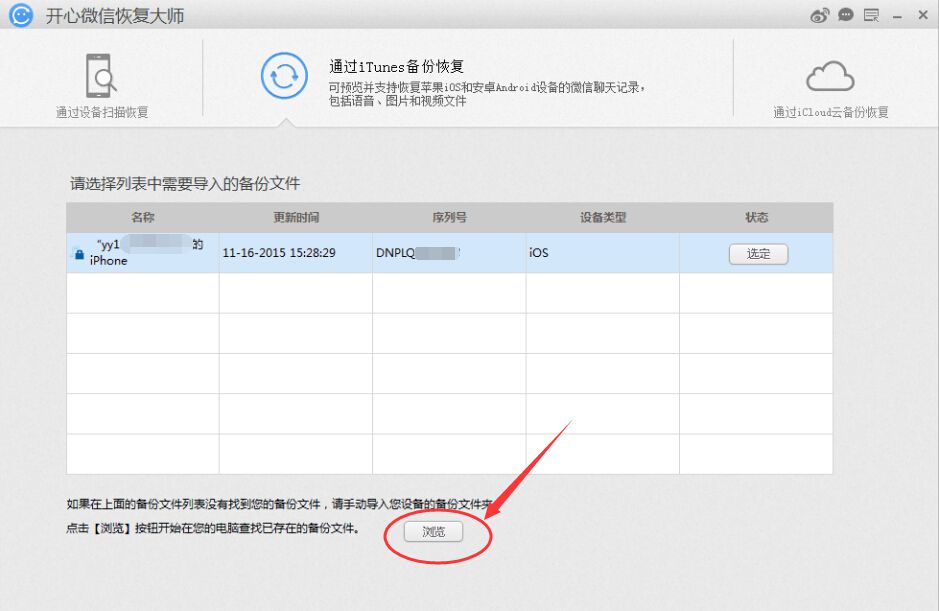This screenshot has height=611, width=939.
Task: Sort by the 更新时间 column header
Action: click(x=296, y=217)
